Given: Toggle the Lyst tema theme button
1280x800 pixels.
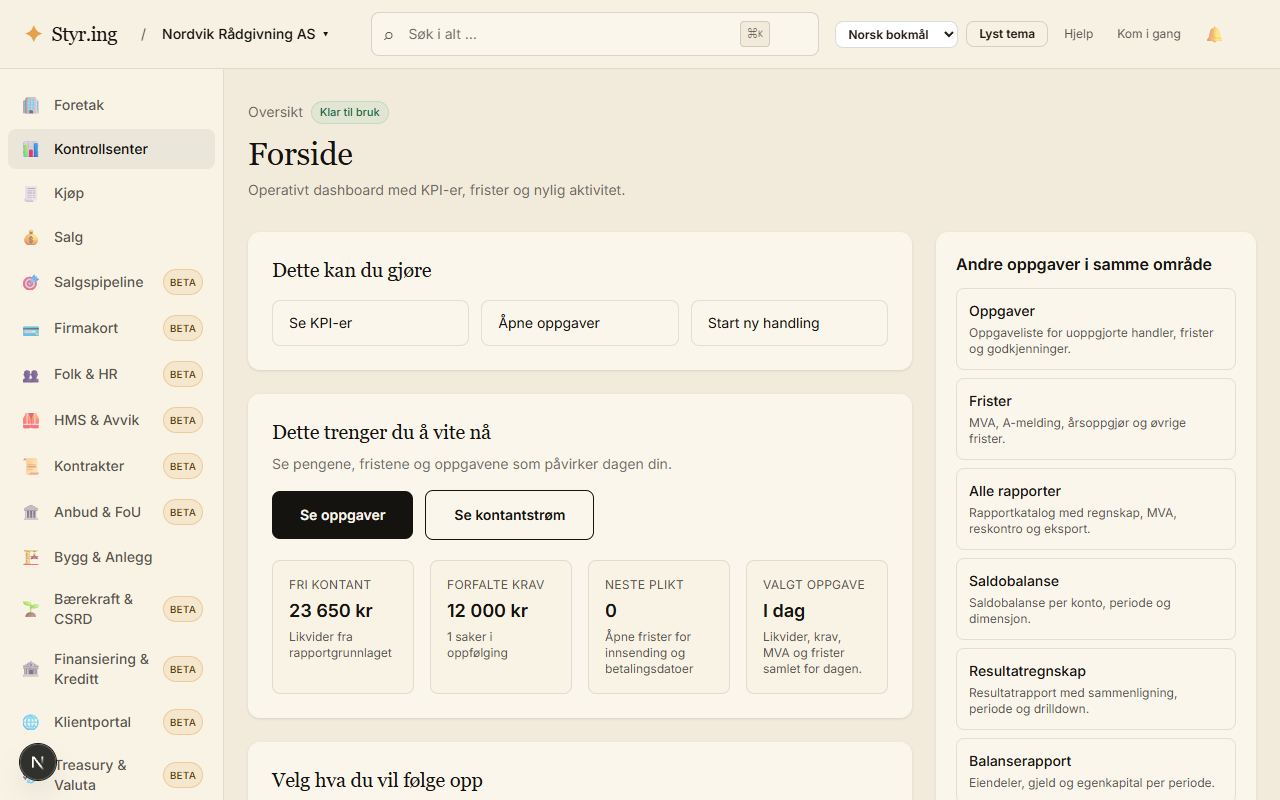Looking at the screenshot, I should pyautogui.click(x=1007, y=34).
